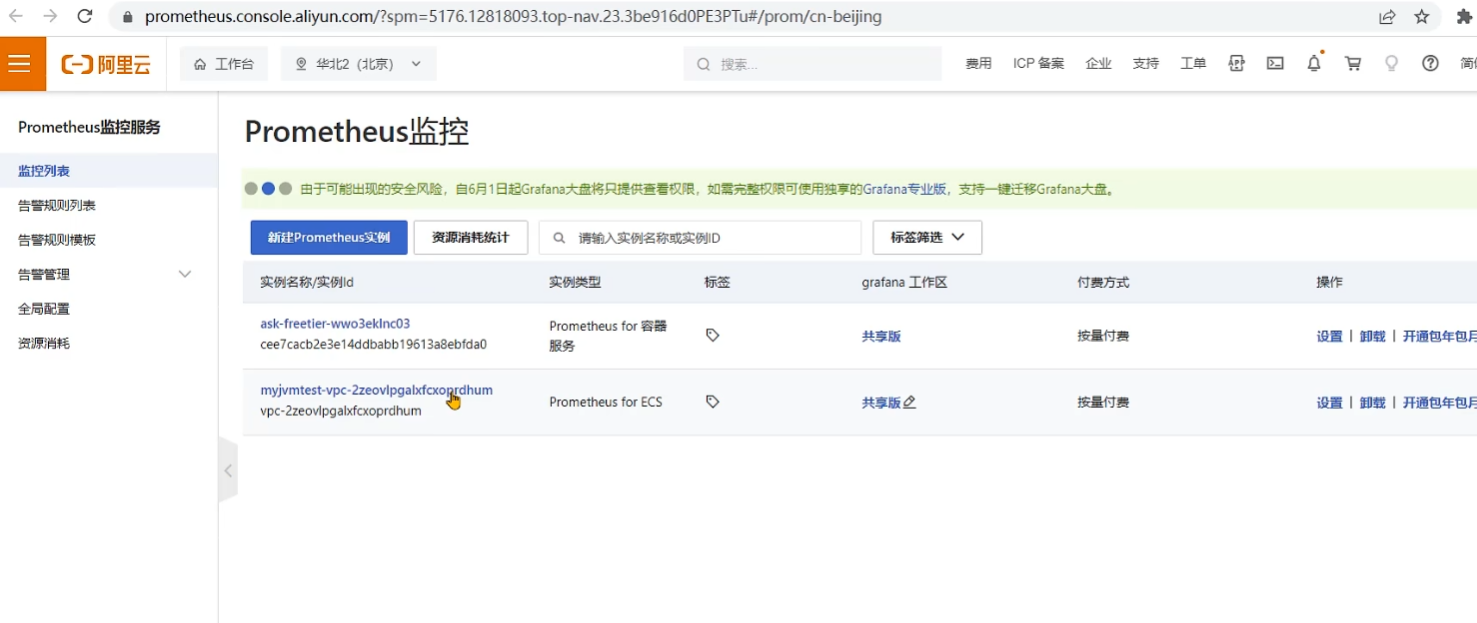Open the 支持 top menu
This screenshot has height=623, width=1477.
[1145, 63]
